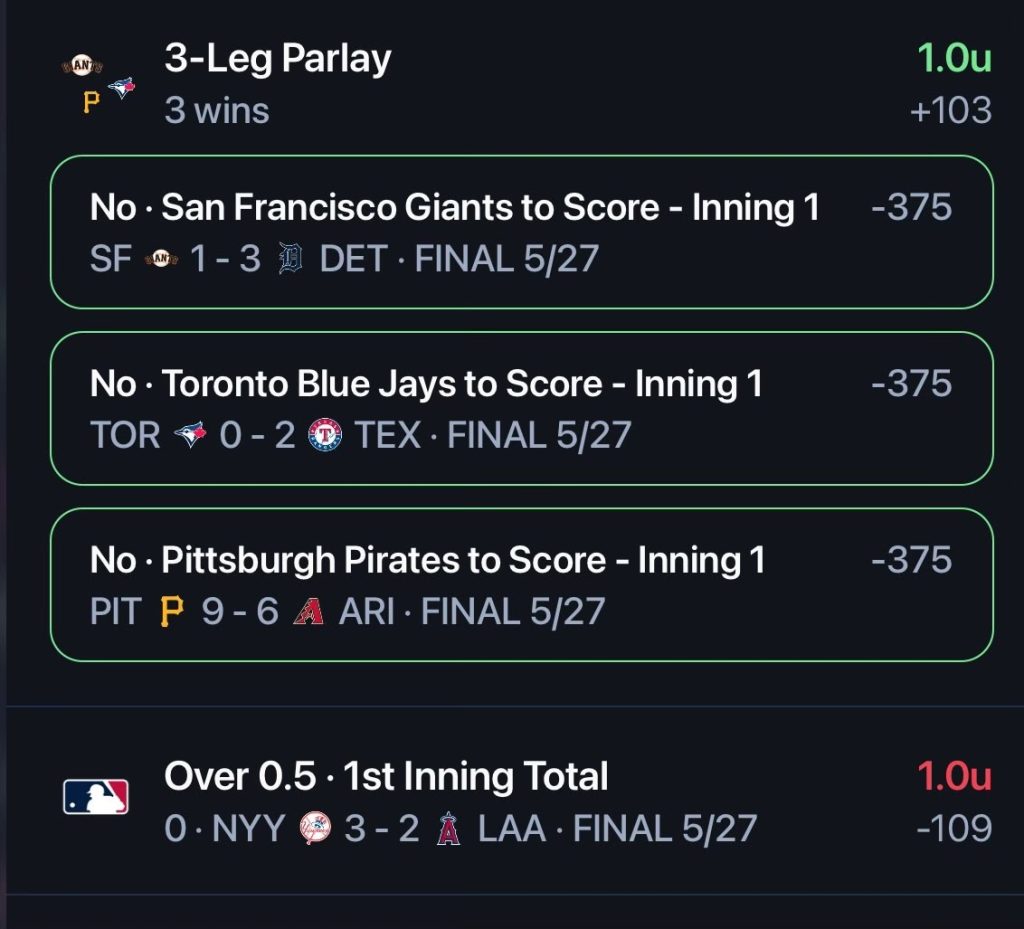Click the -109 odds on the Yankees bet
The height and width of the screenshot is (929, 1024).
click(954, 828)
